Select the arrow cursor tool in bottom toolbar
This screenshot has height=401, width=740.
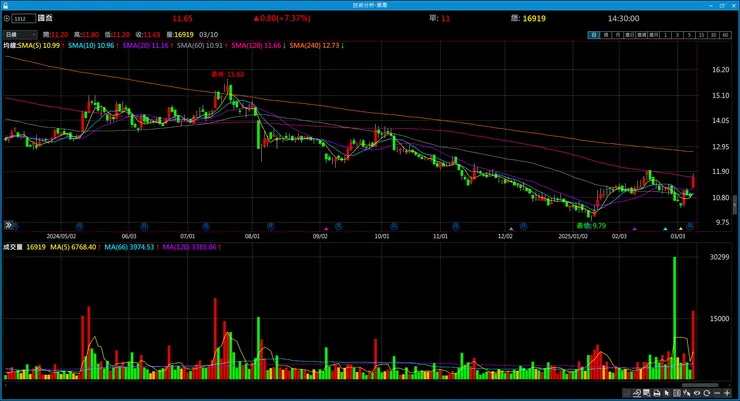coord(667,393)
